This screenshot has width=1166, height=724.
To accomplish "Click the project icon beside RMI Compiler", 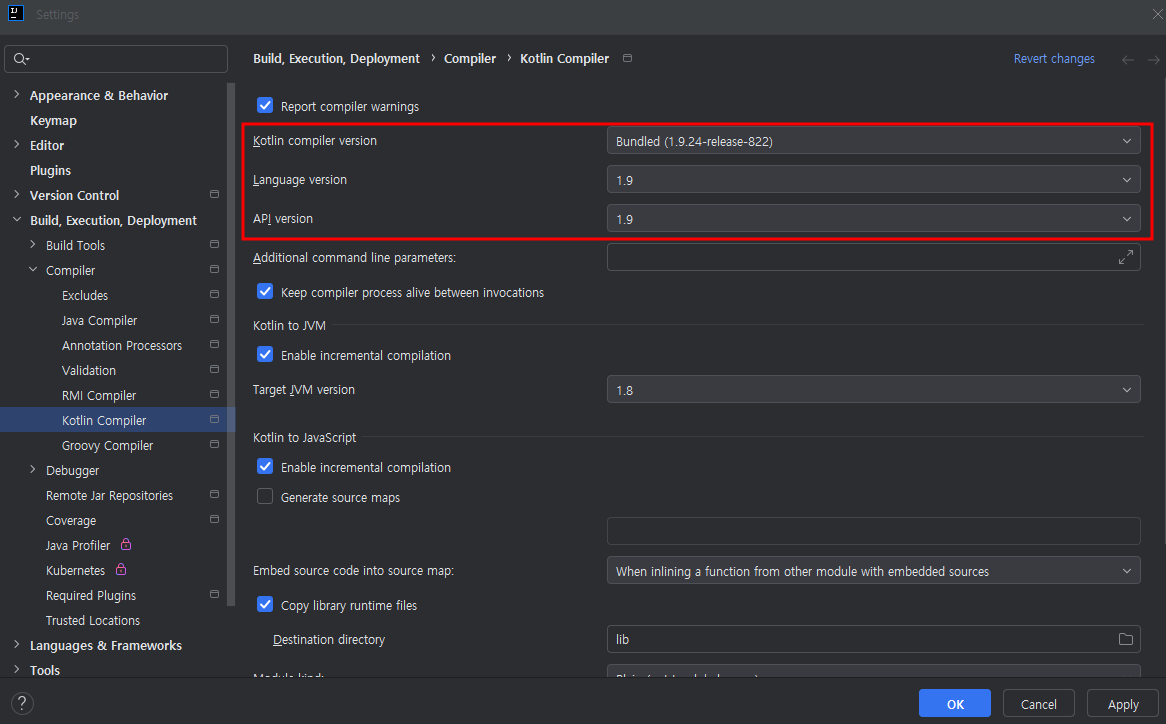I will 214,394.
